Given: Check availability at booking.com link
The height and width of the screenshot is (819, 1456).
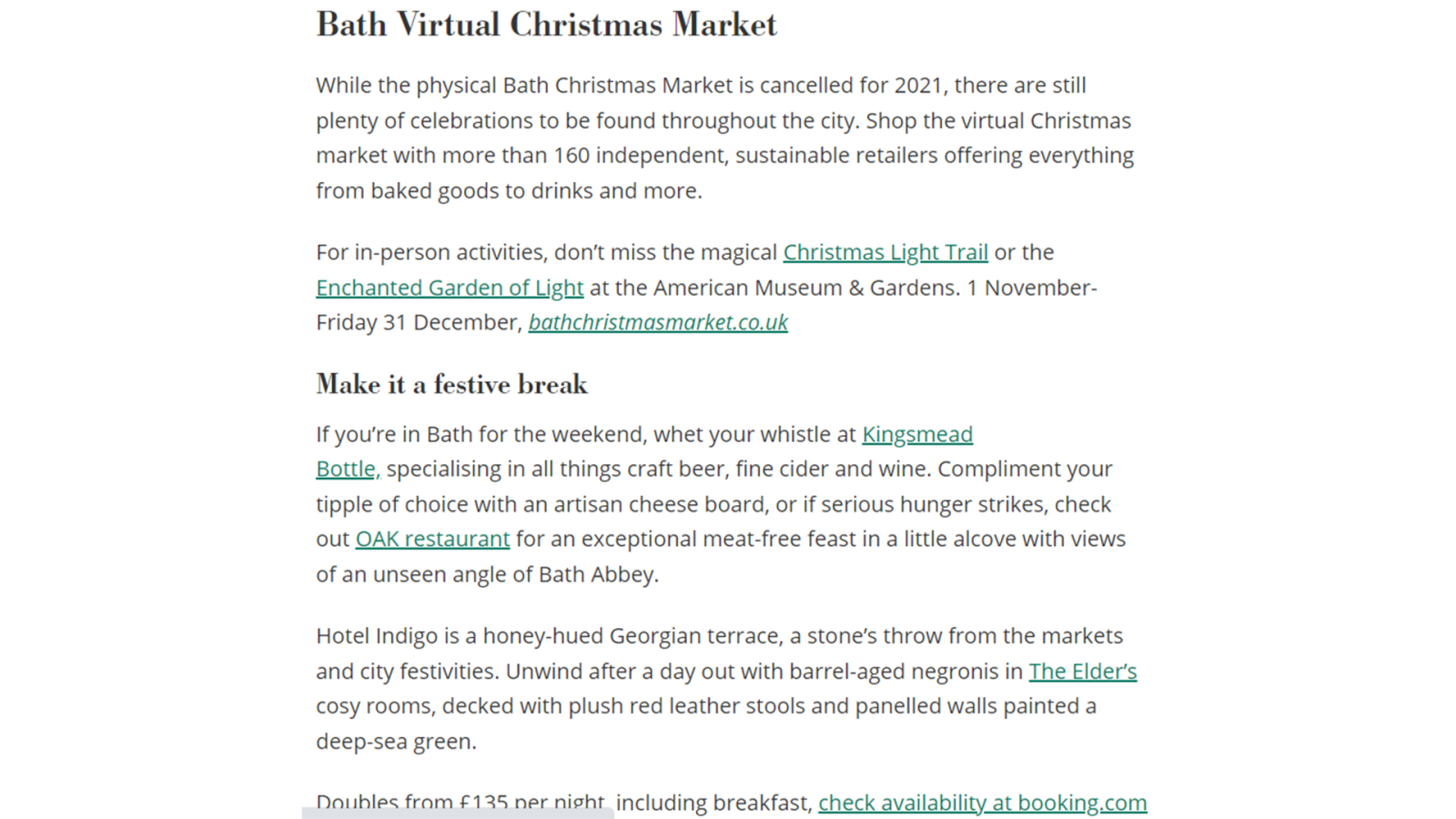Looking at the screenshot, I should (x=983, y=803).
